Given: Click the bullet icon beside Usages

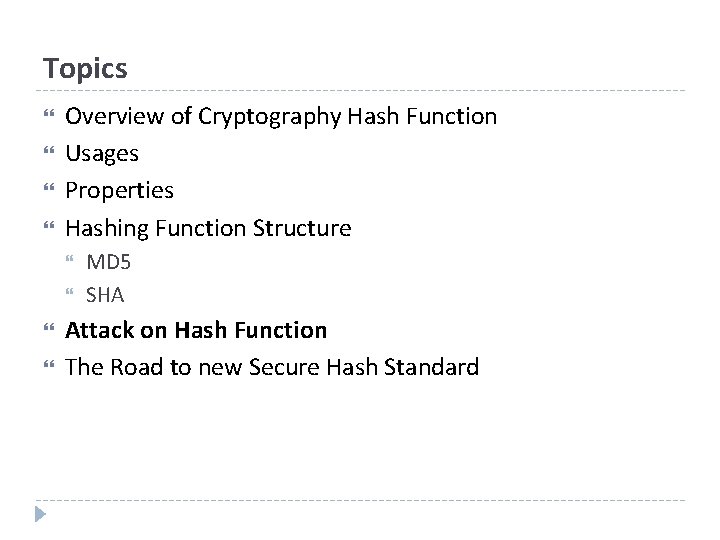Looking at the screenshot, I should (49, 150).
